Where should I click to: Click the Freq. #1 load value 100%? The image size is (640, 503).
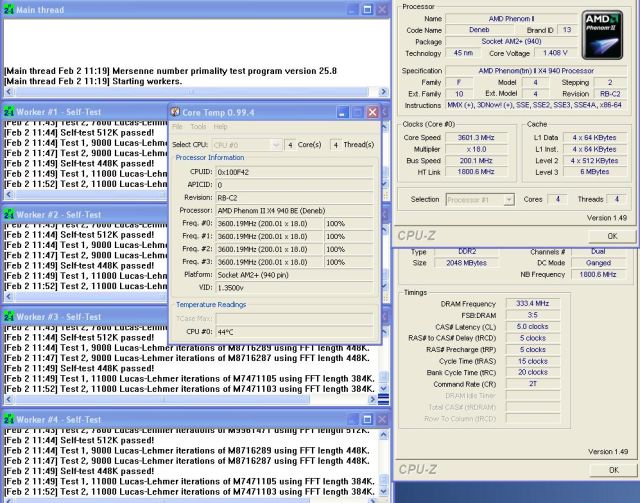(x=349, y=236)
